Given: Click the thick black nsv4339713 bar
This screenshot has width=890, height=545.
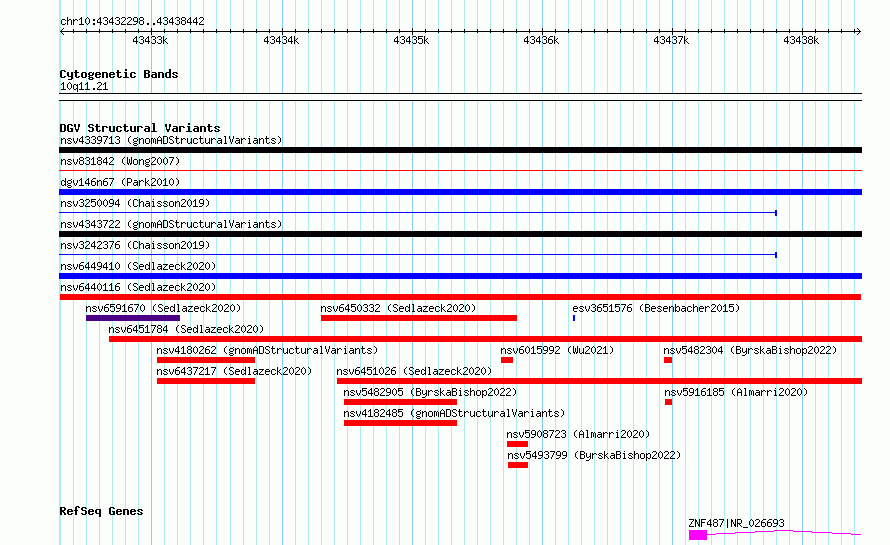Looking at the screenshot, I should point(460,150).
